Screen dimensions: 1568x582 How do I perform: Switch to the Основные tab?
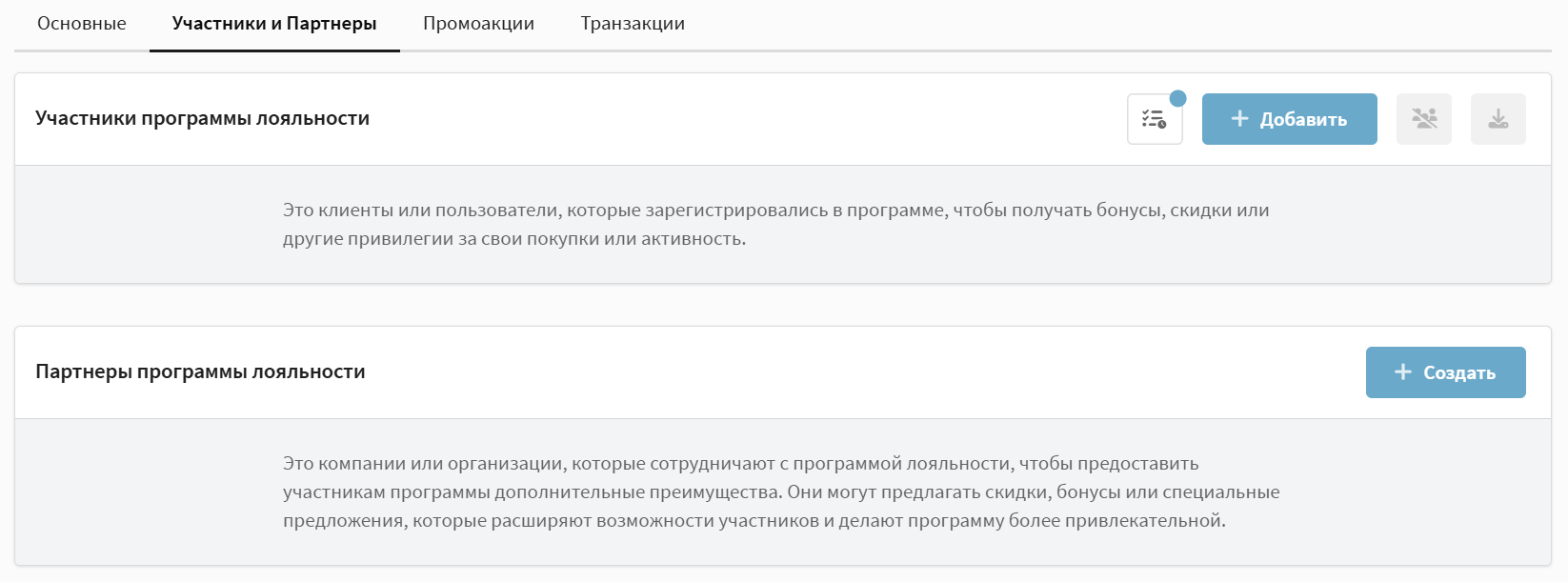[82, 24]
